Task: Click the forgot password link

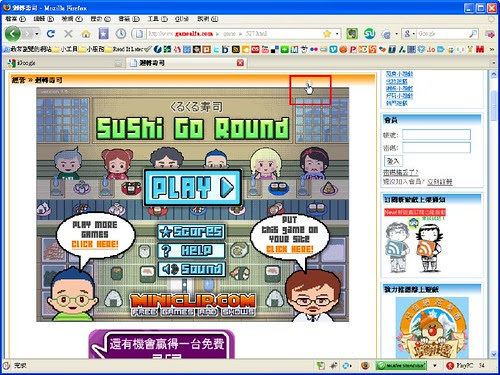Action: [400, 172]
